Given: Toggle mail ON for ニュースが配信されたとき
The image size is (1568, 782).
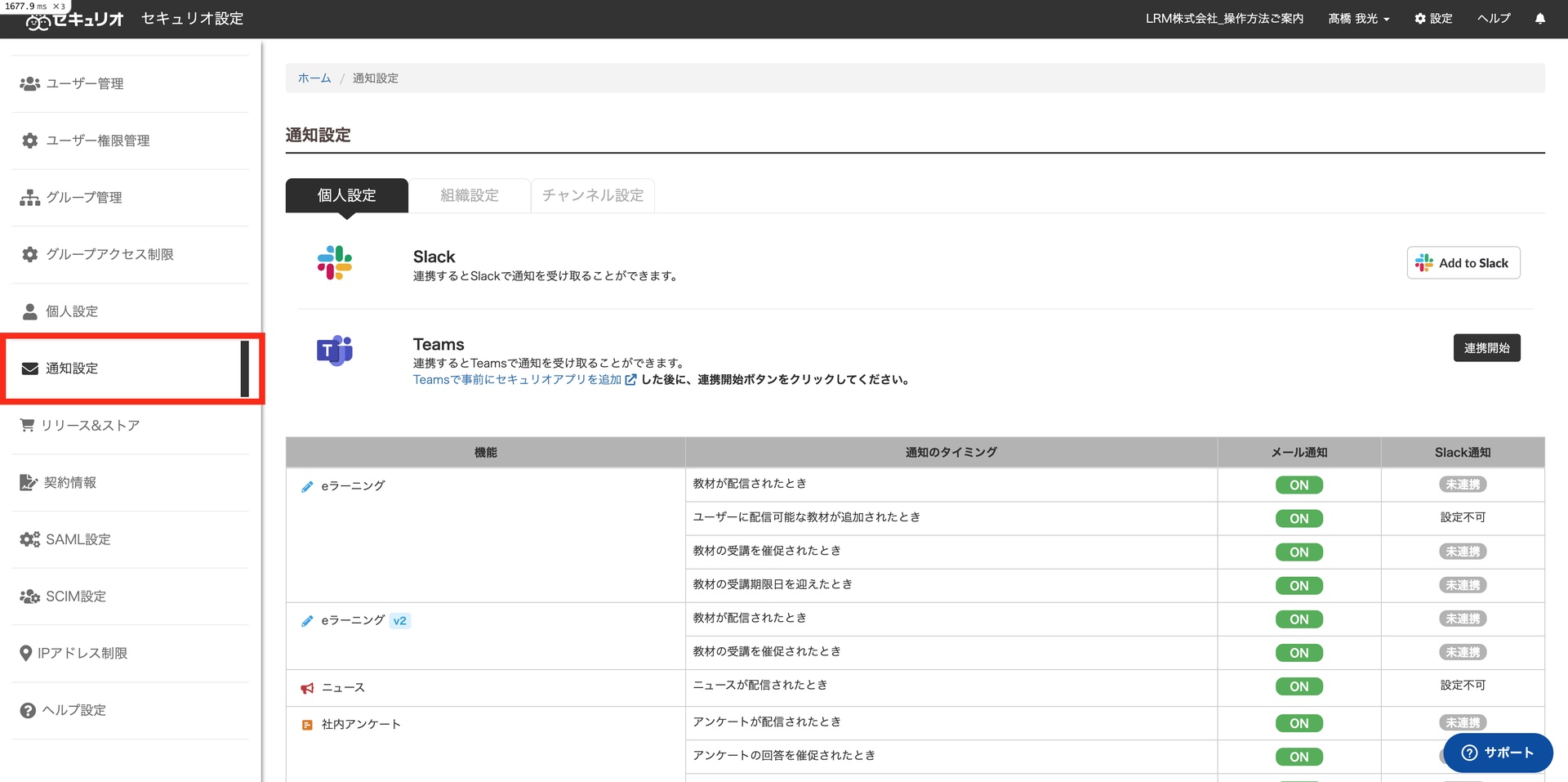Looking at the screenshot, I should point(1299,686).
